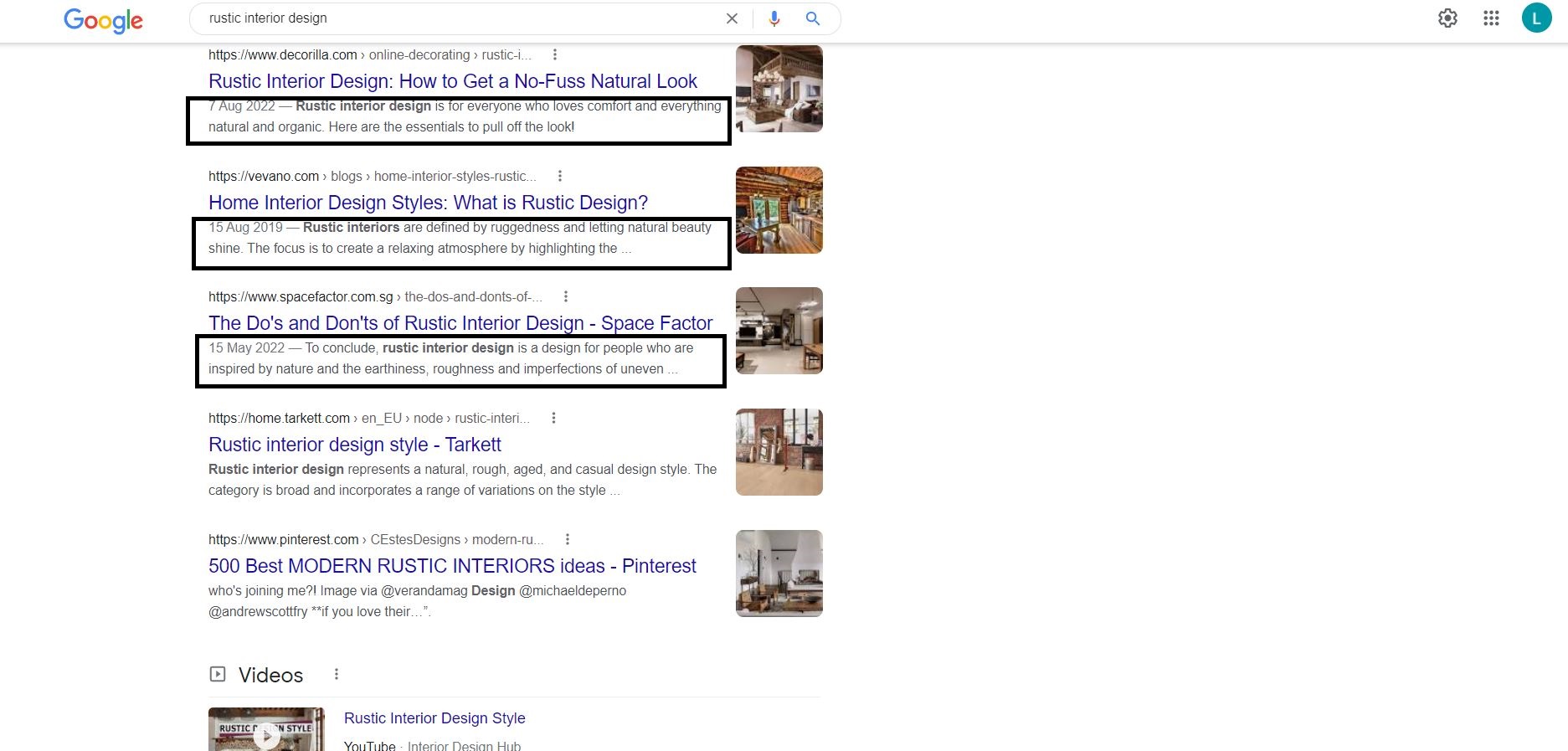Click the https://www.pinterest.com URL breadcrumb
Viewport: 1568px width, 751px height.
[x=376, y=539]
